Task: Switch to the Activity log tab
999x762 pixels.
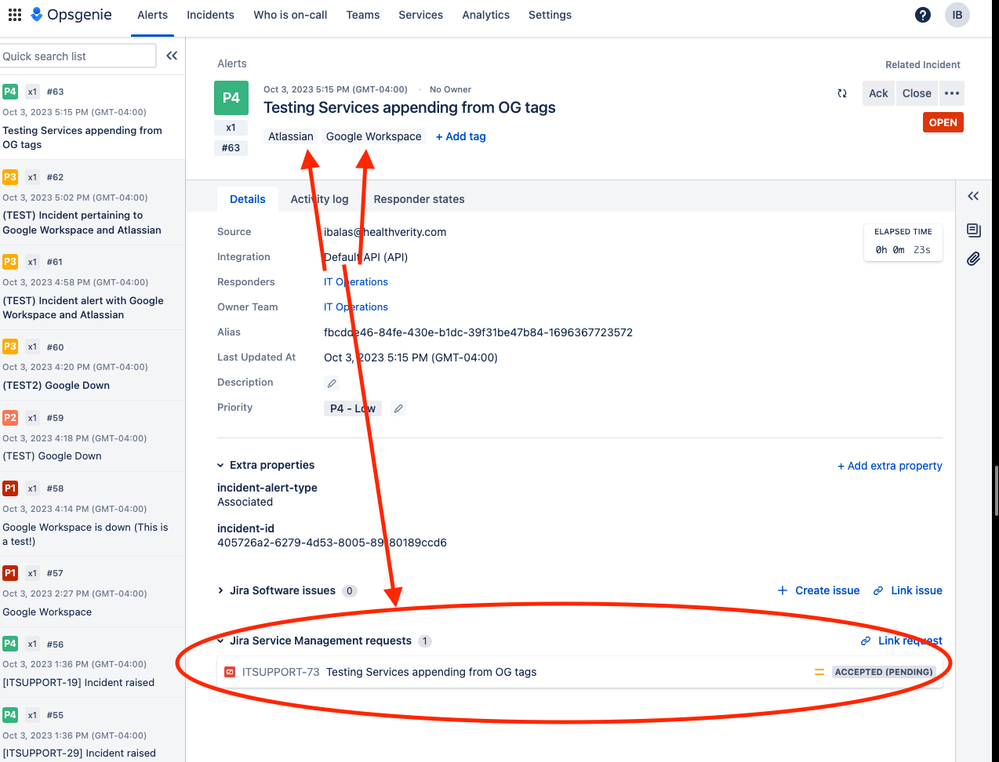Action: click(319, 199)
